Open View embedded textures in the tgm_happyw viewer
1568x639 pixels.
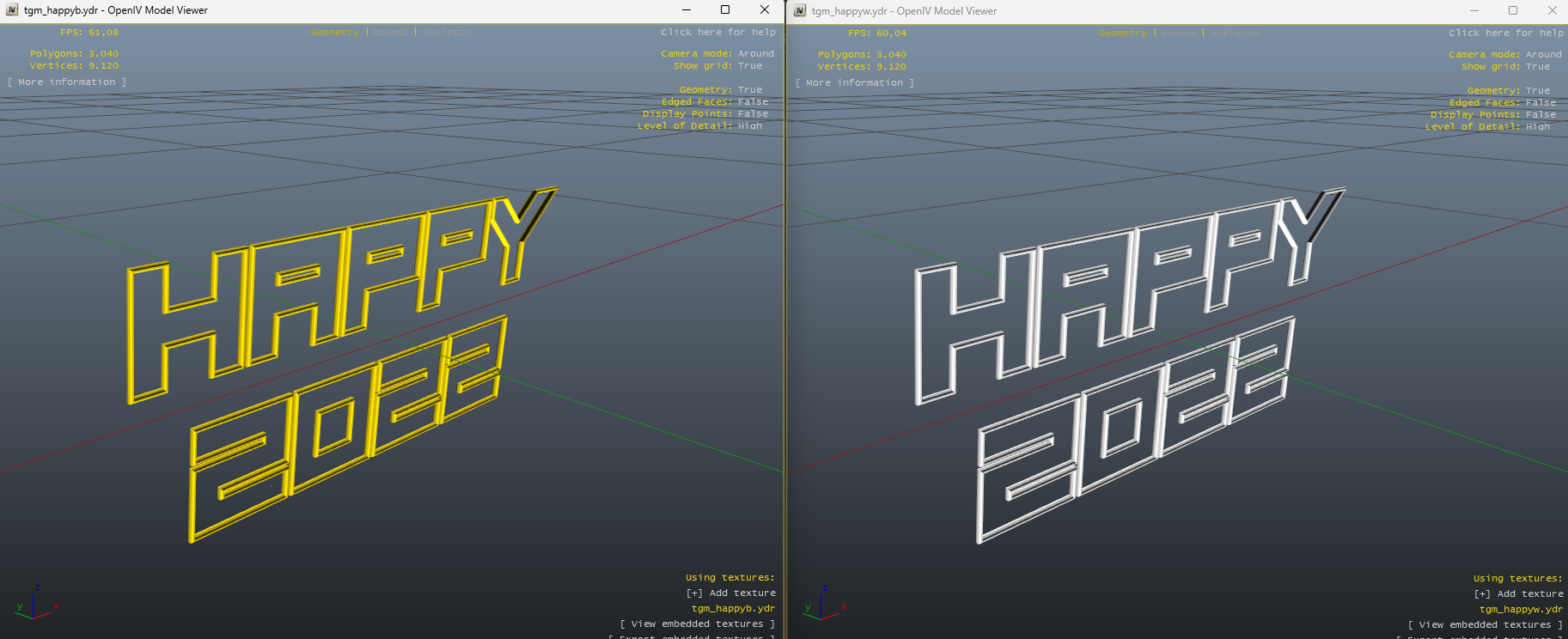(1485, 624)
